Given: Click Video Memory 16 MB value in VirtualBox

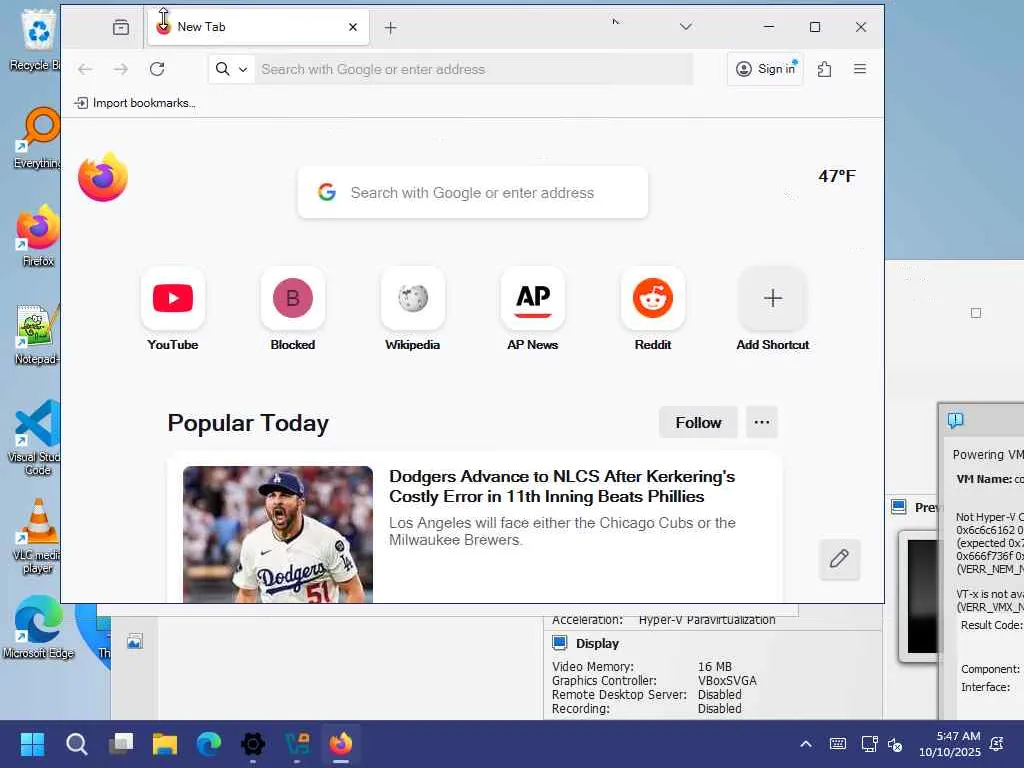Looking at the screenshot, I should 714,666.
